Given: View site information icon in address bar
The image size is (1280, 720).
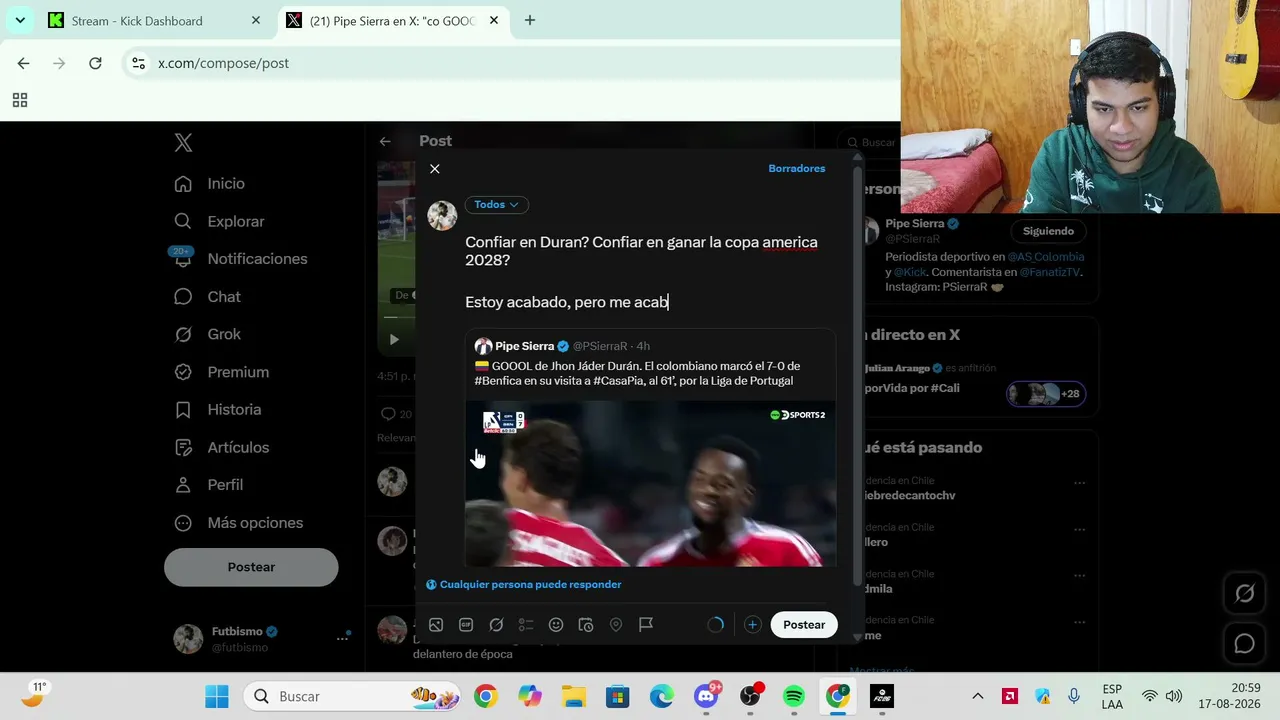Looking at the screenshot, I should point(139,63).
